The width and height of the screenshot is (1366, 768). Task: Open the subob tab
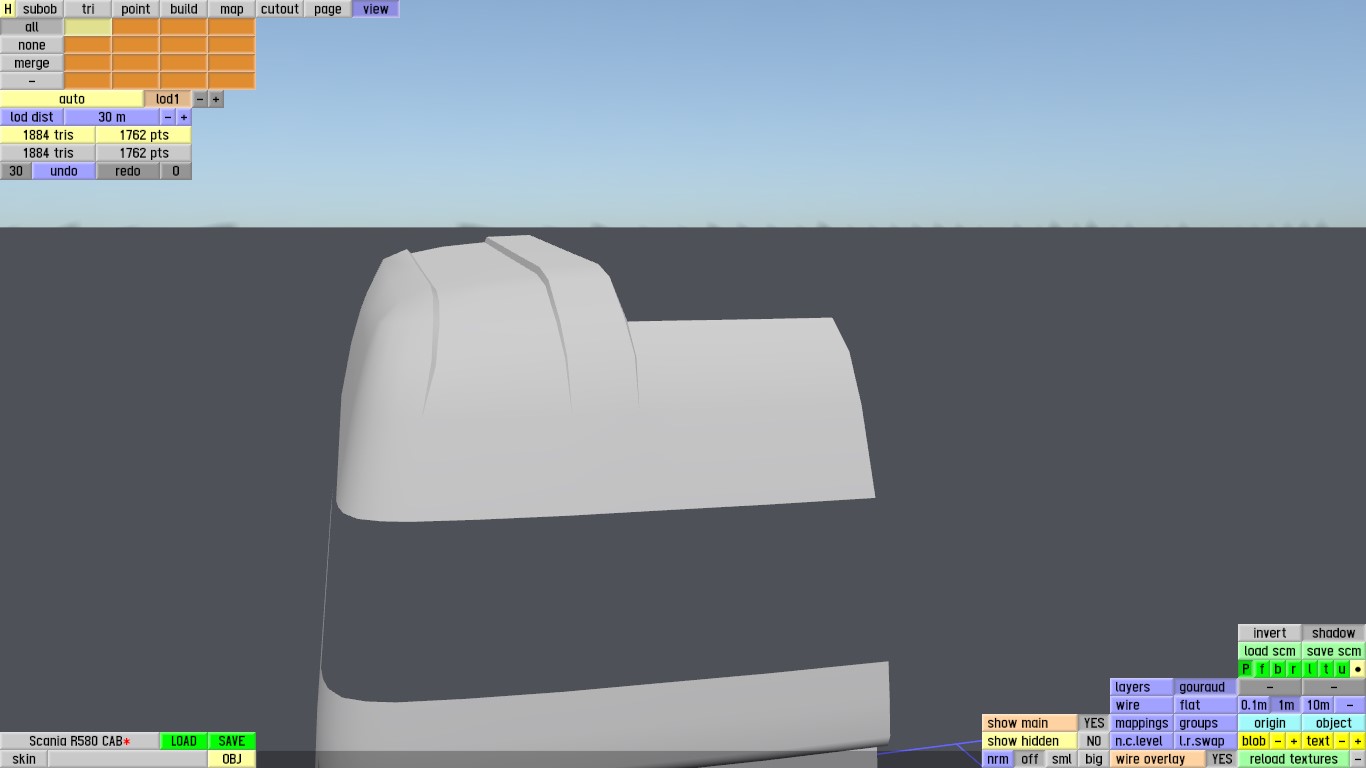point(40,9)
